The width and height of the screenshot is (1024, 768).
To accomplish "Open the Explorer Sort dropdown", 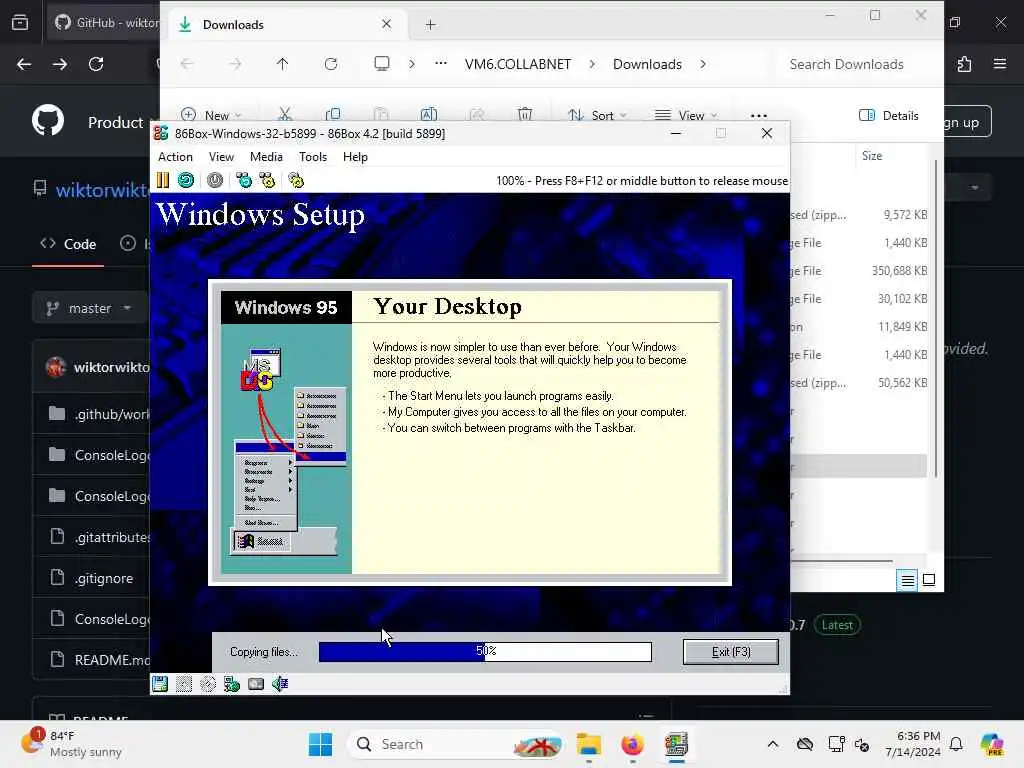I will coord(597,115).
